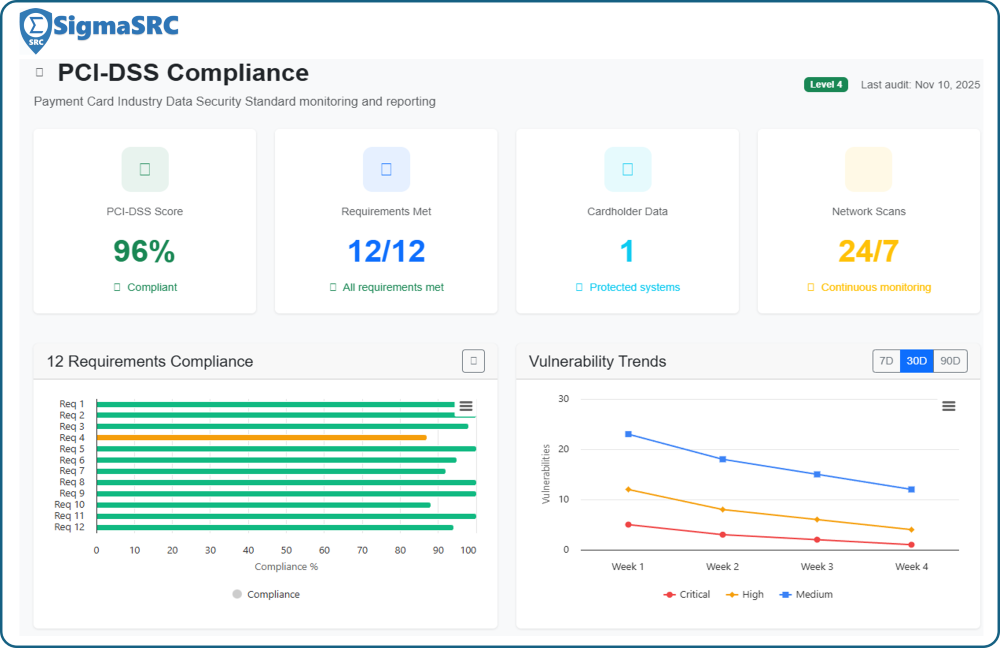Viewport: 1000px width, 648px height.
Task: Switch Vulnerability Trends to 7D range
Action: [x=886, y=361]
